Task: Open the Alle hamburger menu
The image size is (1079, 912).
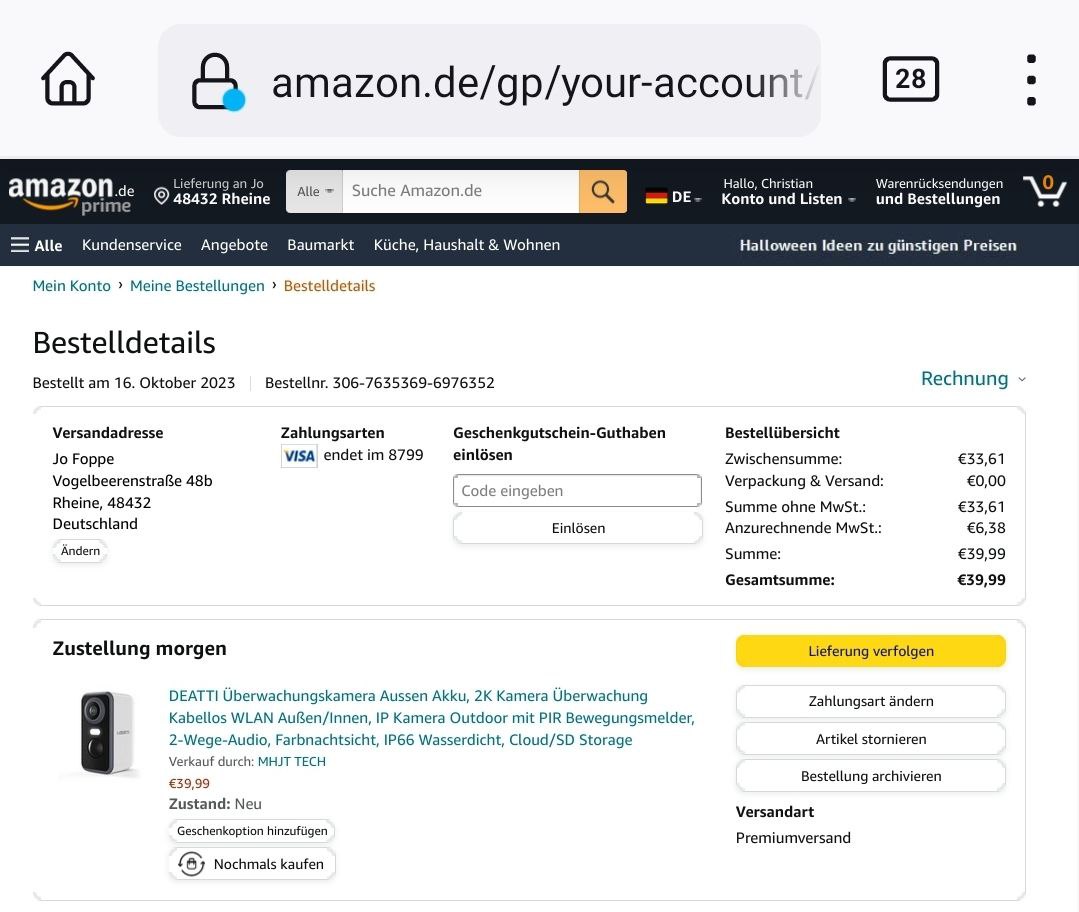Action: click(36, 245)
